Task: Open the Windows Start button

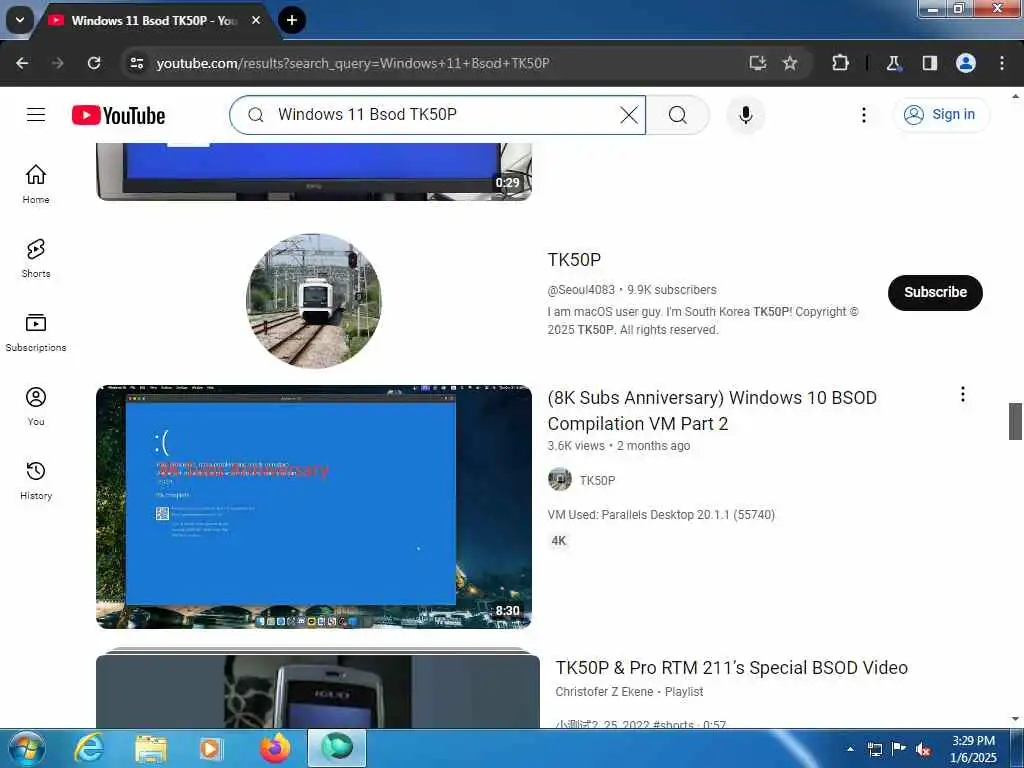Action: [27, 748]
